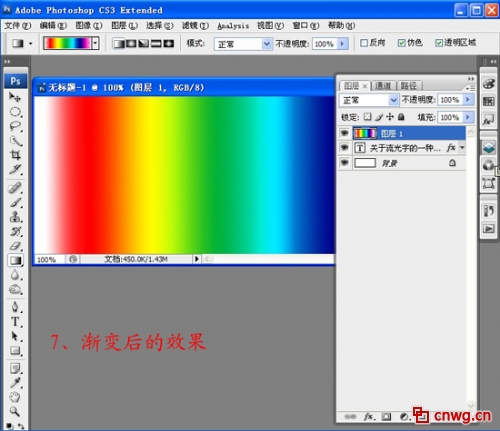
Task: Click the add layer mask button
Action: [x=386, y=417]
